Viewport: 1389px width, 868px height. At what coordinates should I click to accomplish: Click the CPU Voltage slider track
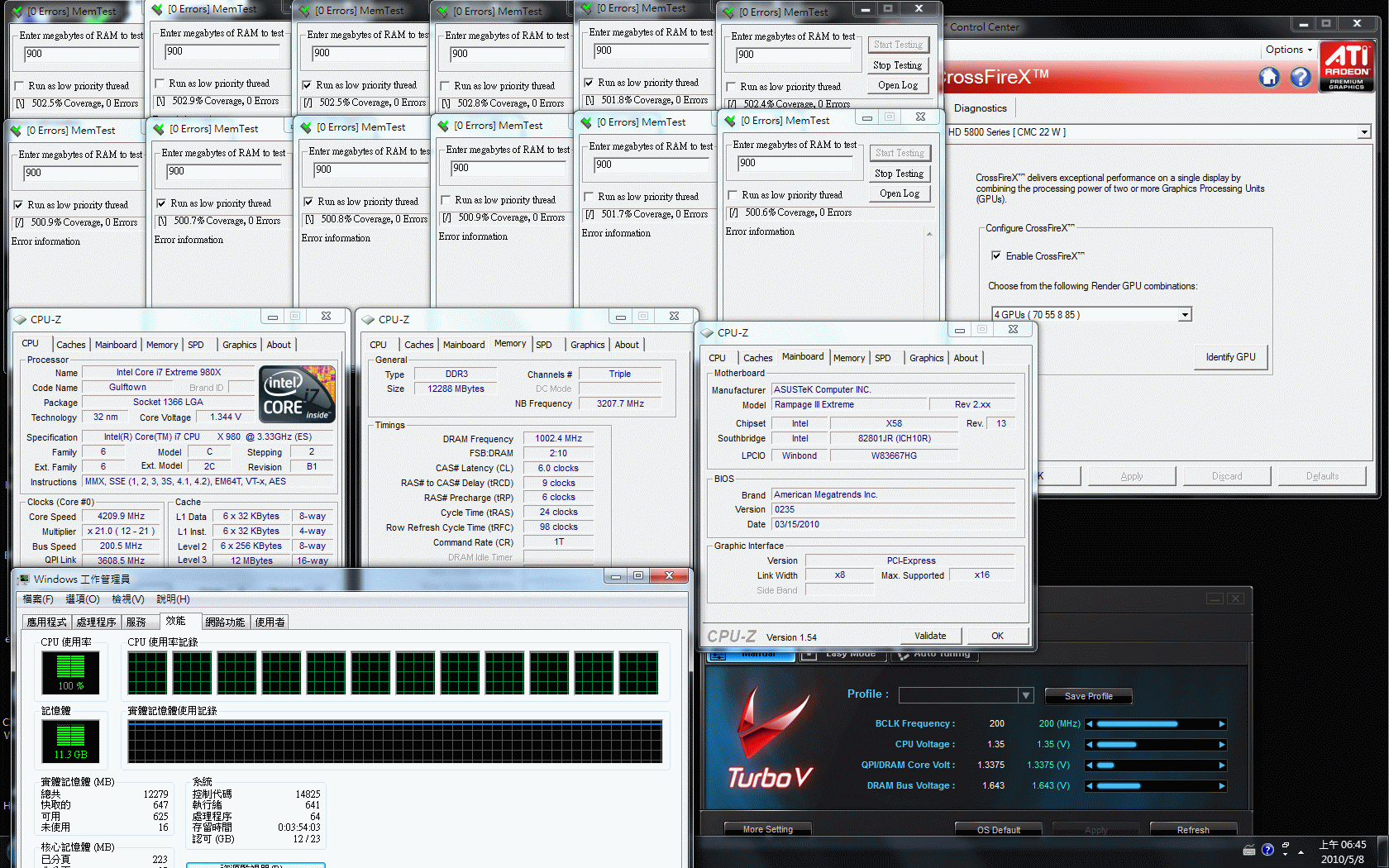coord(1155,745)
